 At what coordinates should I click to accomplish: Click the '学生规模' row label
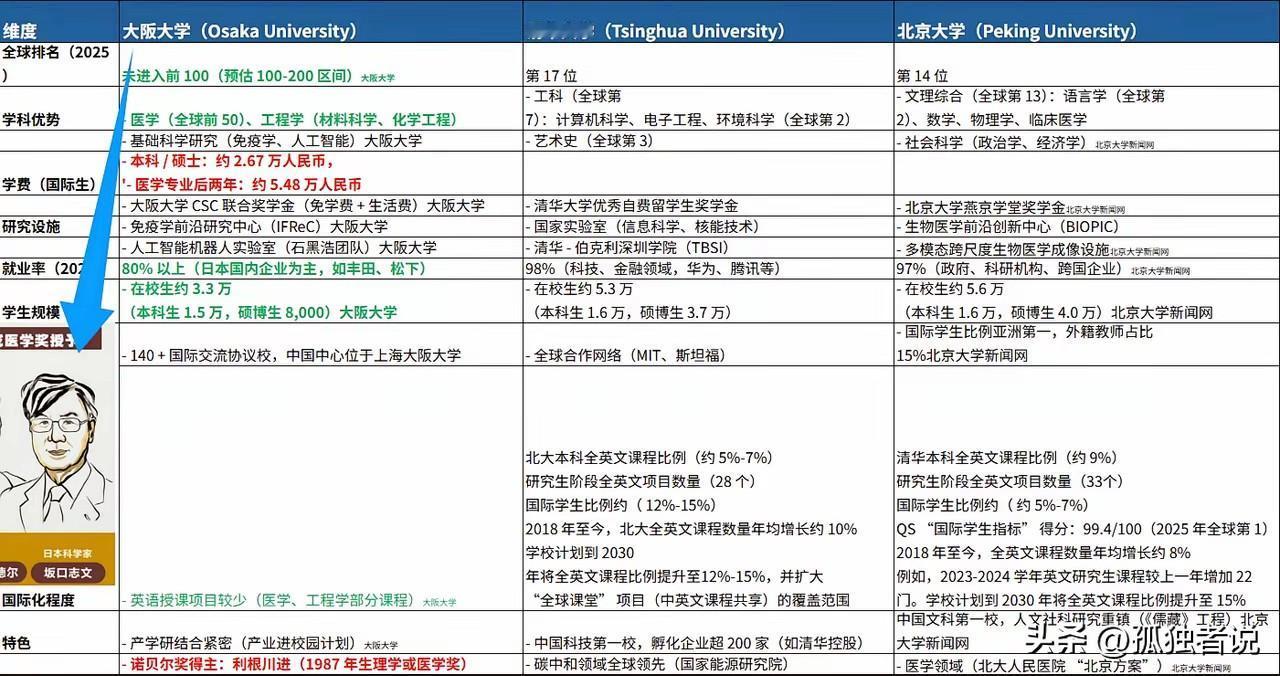click(31, 312)
